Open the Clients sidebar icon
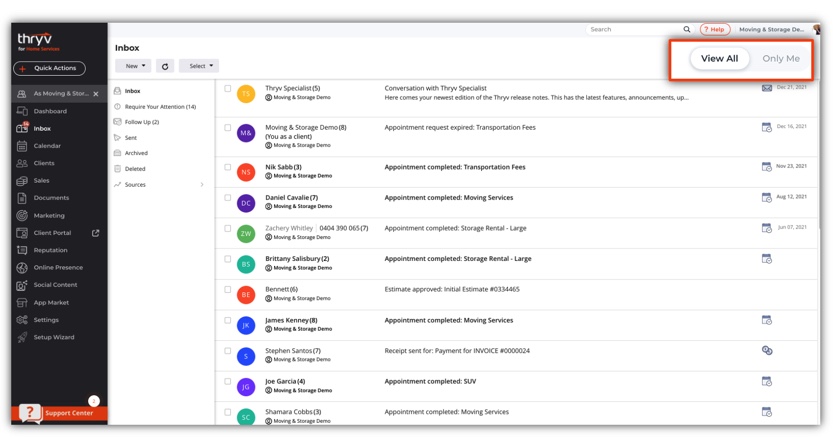 click(x=22, y=163)
